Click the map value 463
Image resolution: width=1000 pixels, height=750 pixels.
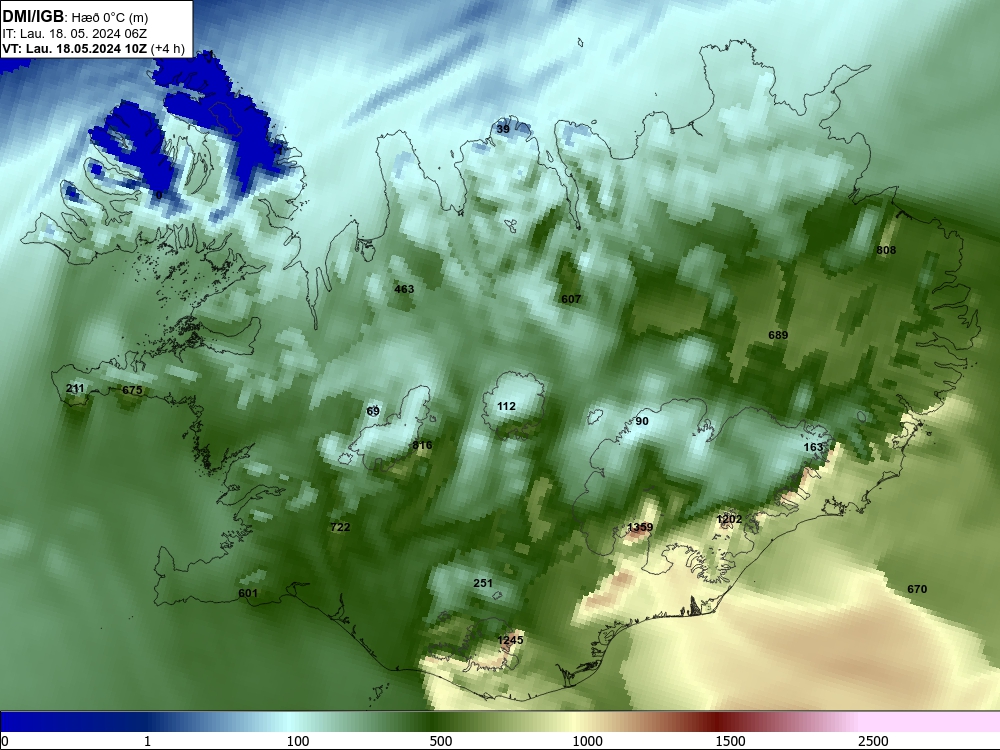point(404,289)
